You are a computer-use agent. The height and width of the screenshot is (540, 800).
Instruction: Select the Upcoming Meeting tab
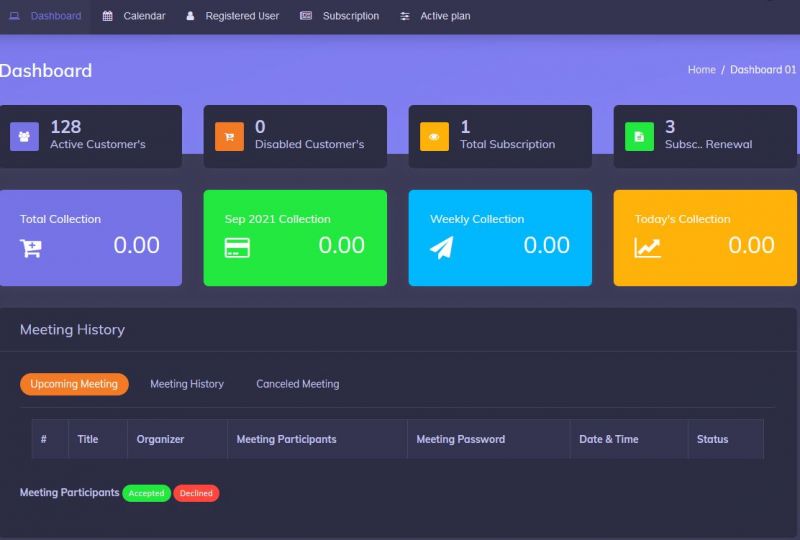coord(74,384)
